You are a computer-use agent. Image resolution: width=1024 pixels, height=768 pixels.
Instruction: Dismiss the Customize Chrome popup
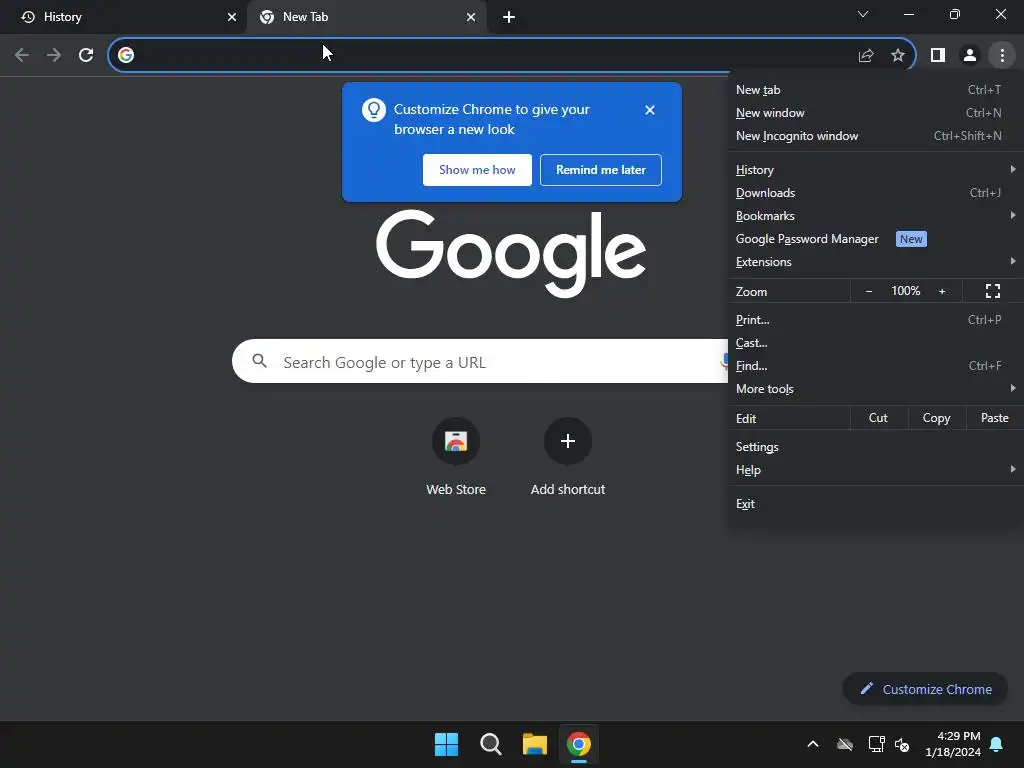click(650, 110)
